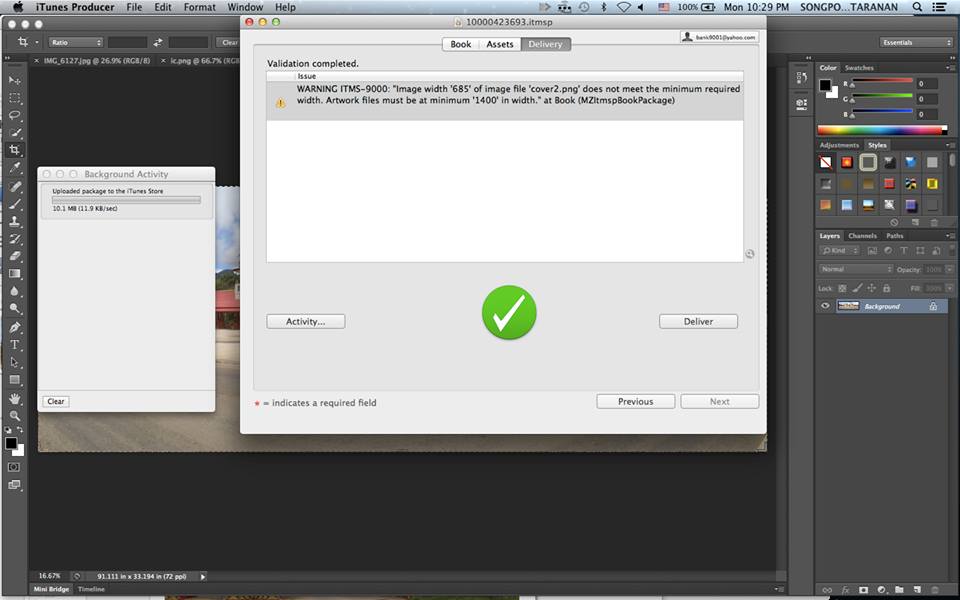Select the Quick Selection tool
Screen dimensions: 960x600
(x=15, y=132)
